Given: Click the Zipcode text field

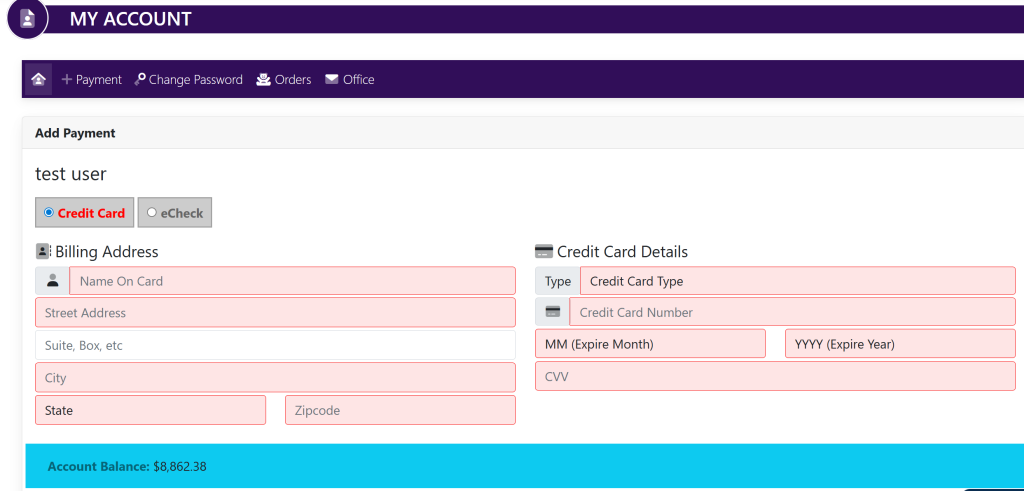Looking at the screenshot, I should click(x=400, y=410).
